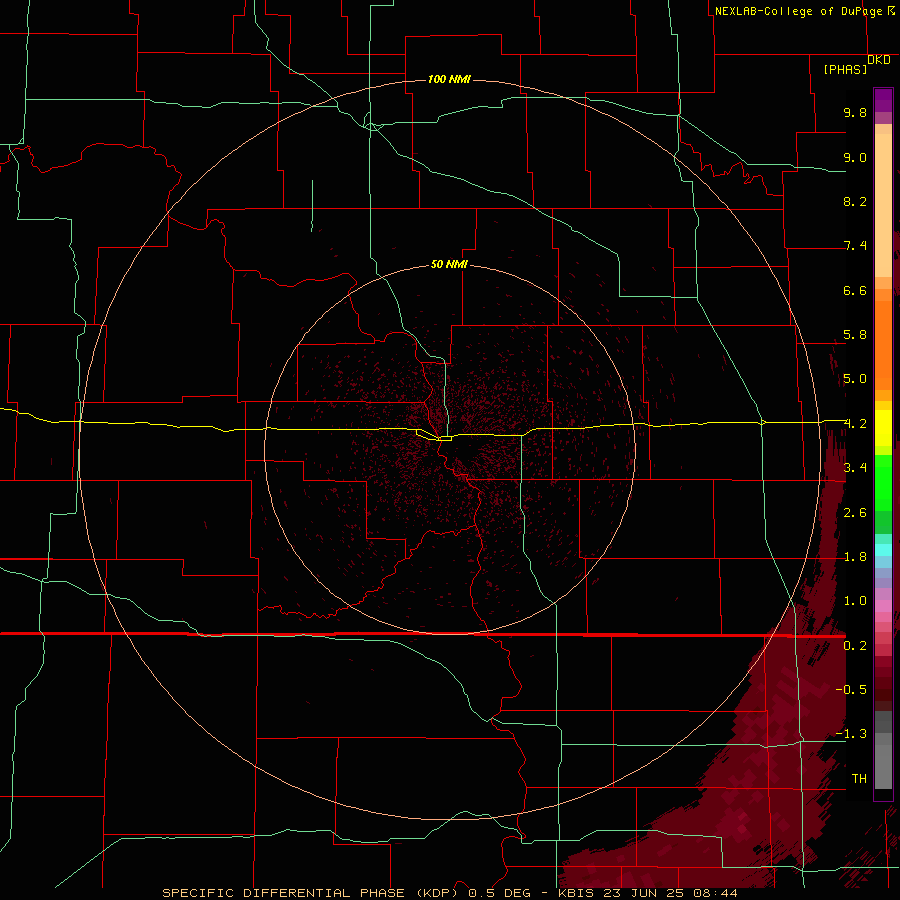Pick the bright green color bar segment
Image resolution: width=900 pixels, height=900 pixels.
point(883,482)
